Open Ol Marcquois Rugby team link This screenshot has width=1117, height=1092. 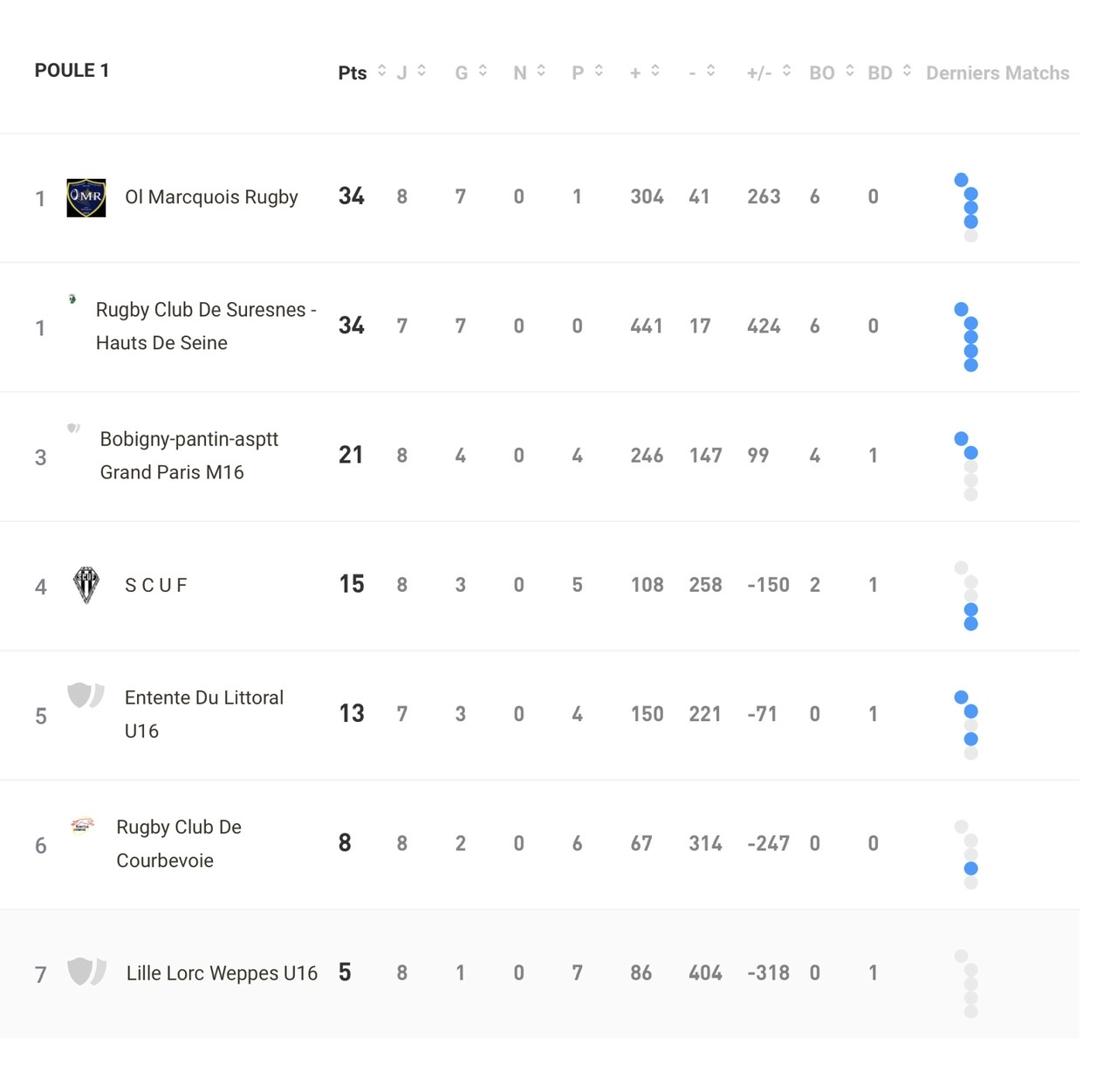tap(211, 197)
